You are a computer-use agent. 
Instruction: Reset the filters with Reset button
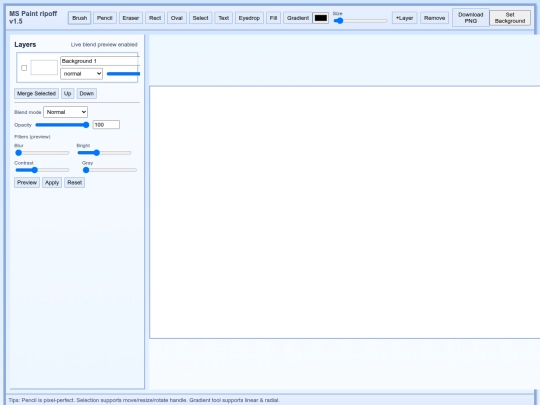(75, 183)
